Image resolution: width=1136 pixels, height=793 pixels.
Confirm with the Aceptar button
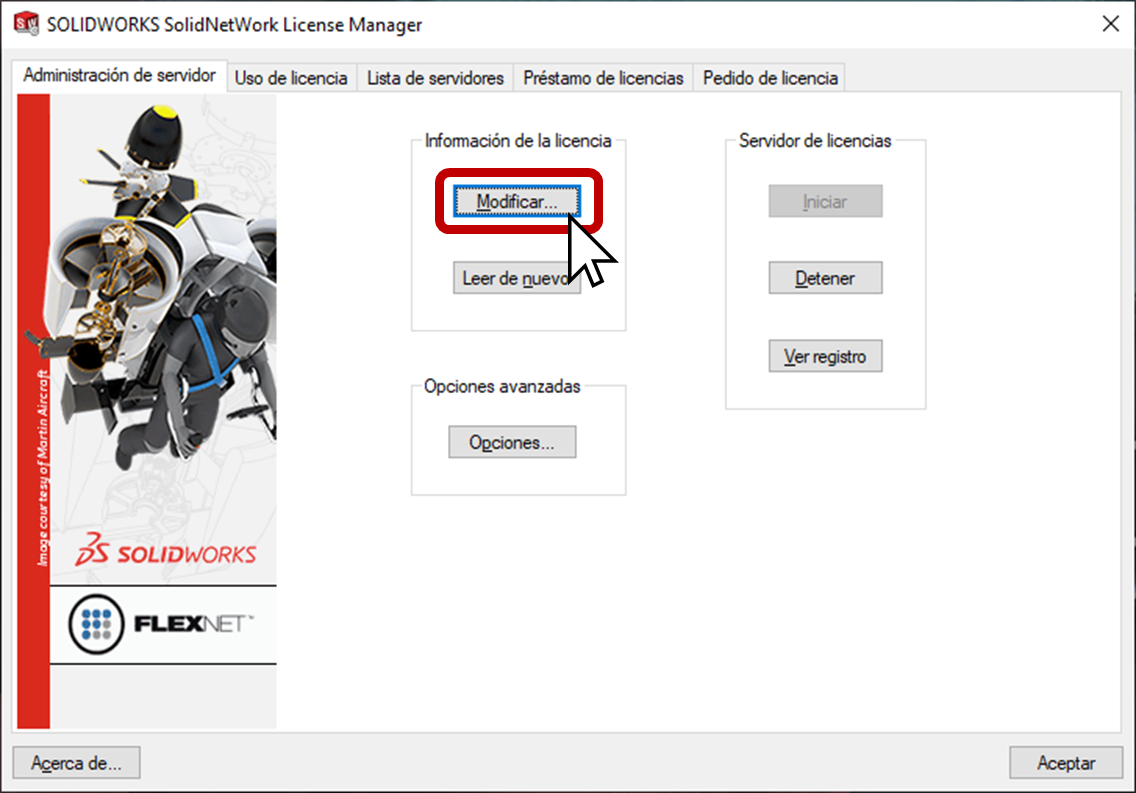[x=1066, y=763]
